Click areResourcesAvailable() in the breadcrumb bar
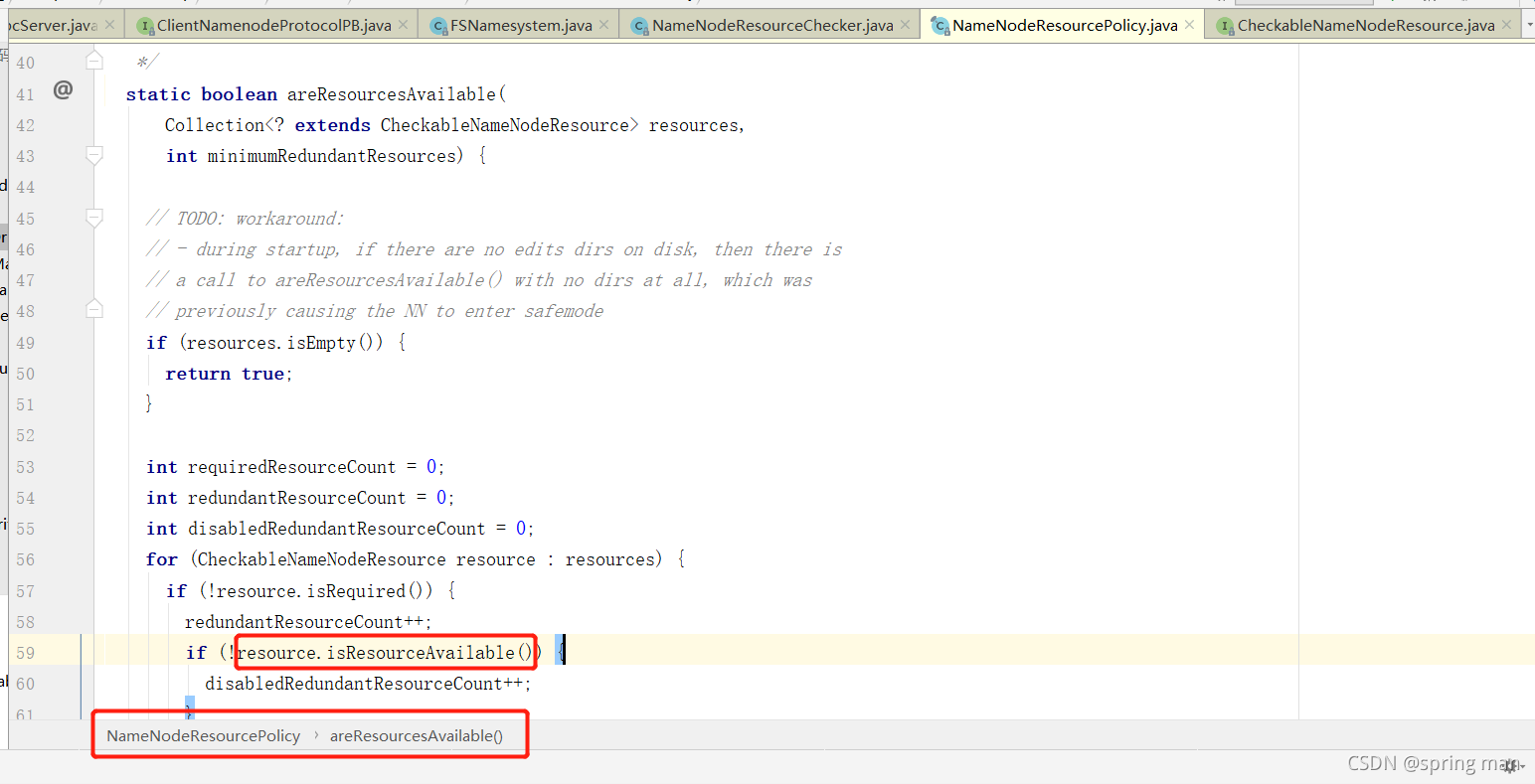This screenshot has height=784, width=1535. click(417, 735)
